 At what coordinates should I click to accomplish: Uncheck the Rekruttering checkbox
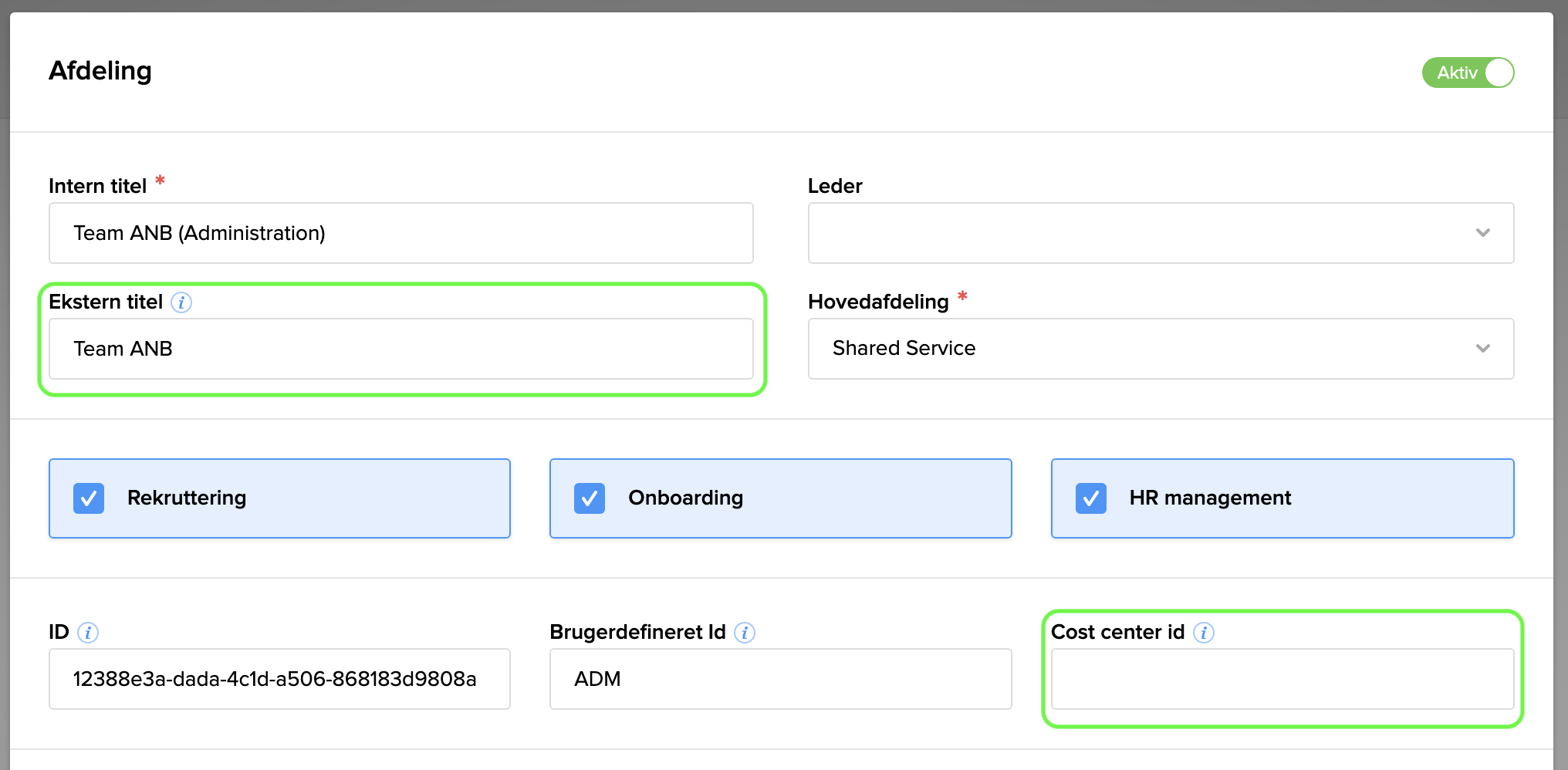tap(89, 498)
